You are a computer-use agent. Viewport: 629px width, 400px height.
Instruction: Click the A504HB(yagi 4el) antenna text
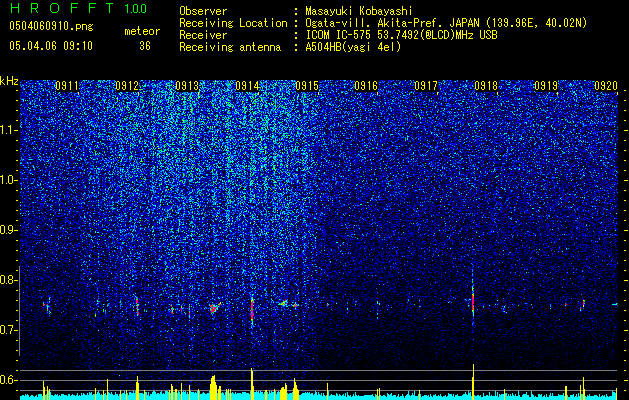tap(353, 47)
